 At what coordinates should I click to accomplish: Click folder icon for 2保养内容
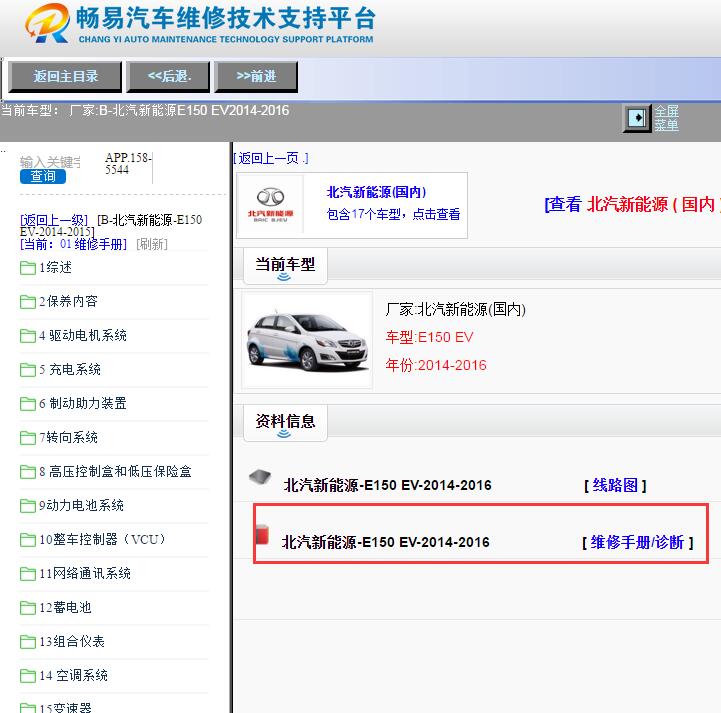[x=28, y=302]
